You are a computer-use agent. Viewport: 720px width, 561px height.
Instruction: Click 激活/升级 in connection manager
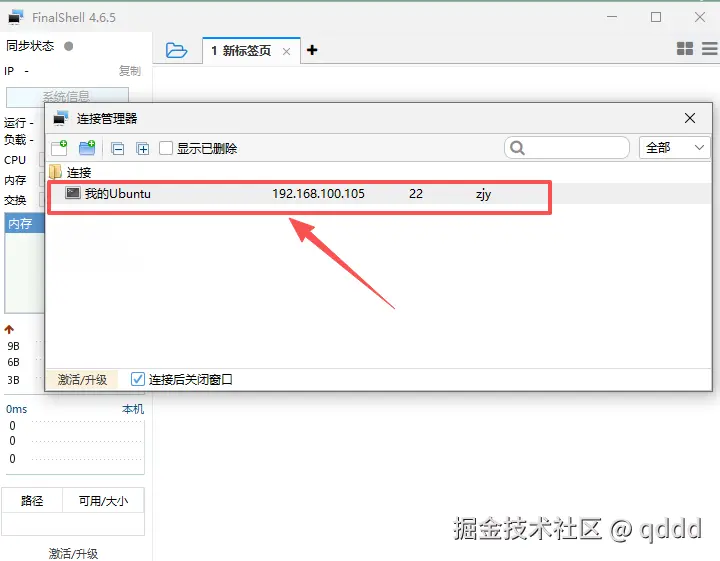pos(82,380)
